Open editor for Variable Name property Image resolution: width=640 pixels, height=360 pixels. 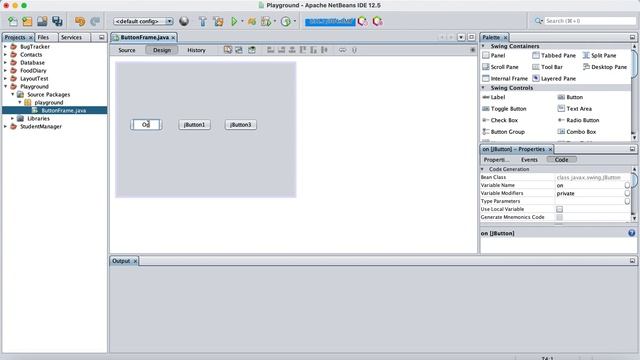[x=627, y=185]
